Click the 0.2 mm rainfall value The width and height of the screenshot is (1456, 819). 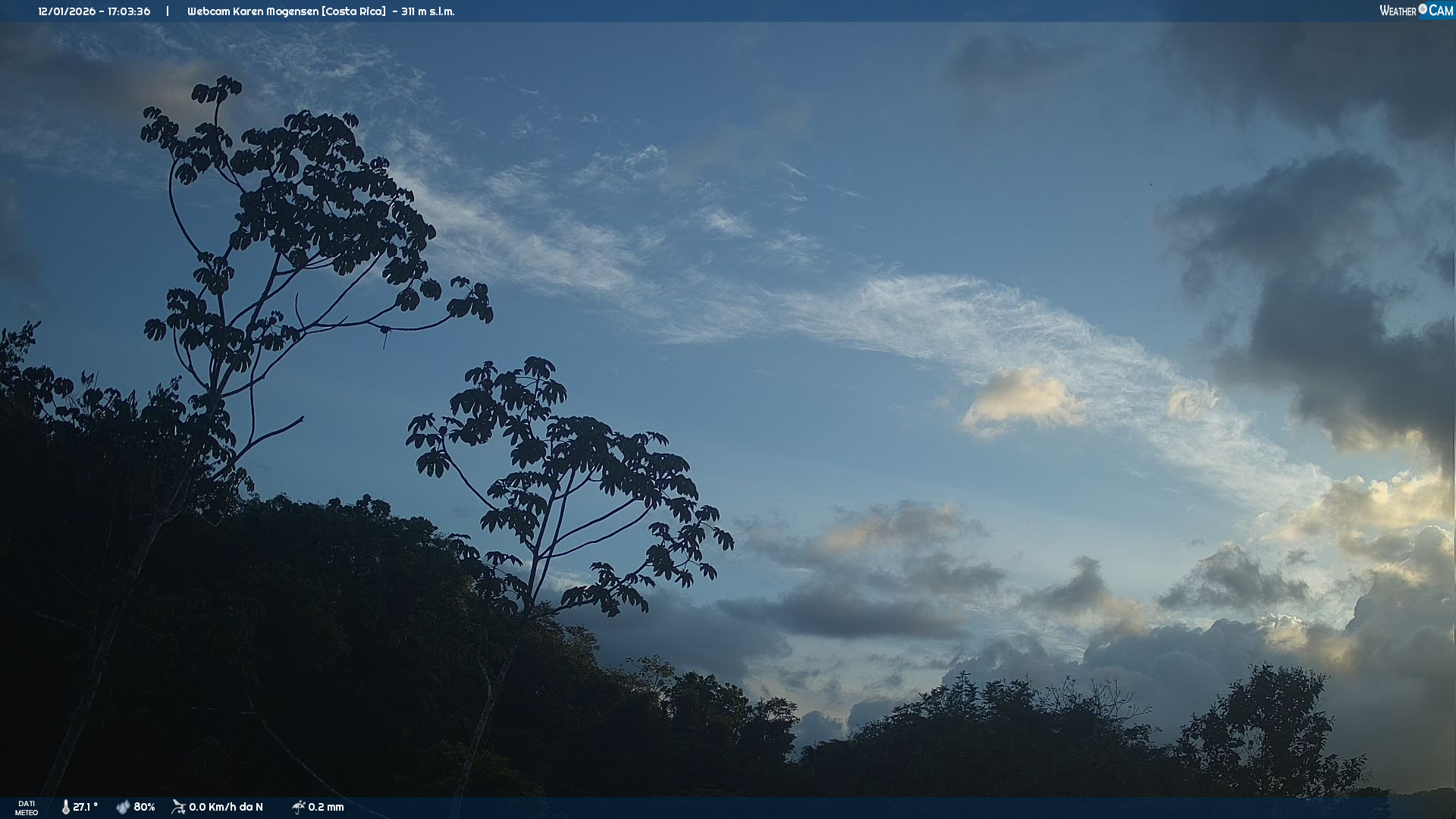[326, 807]
